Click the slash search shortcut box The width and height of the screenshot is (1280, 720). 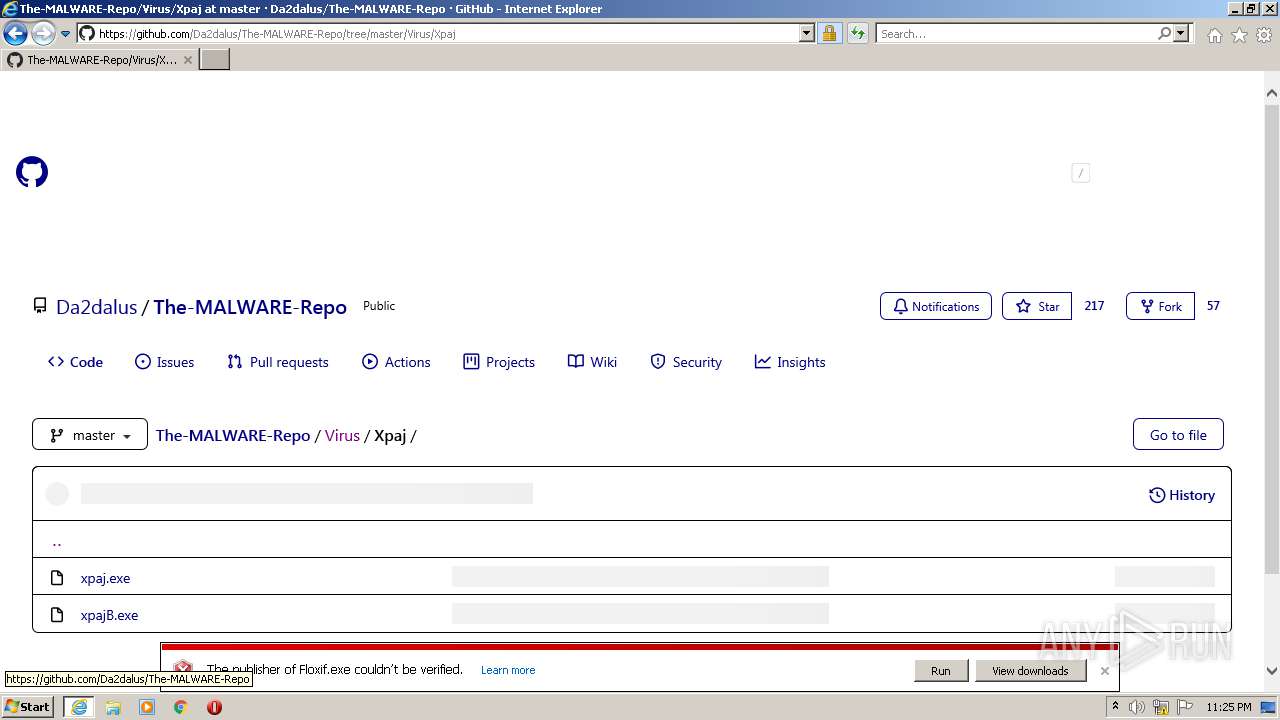1080,173
